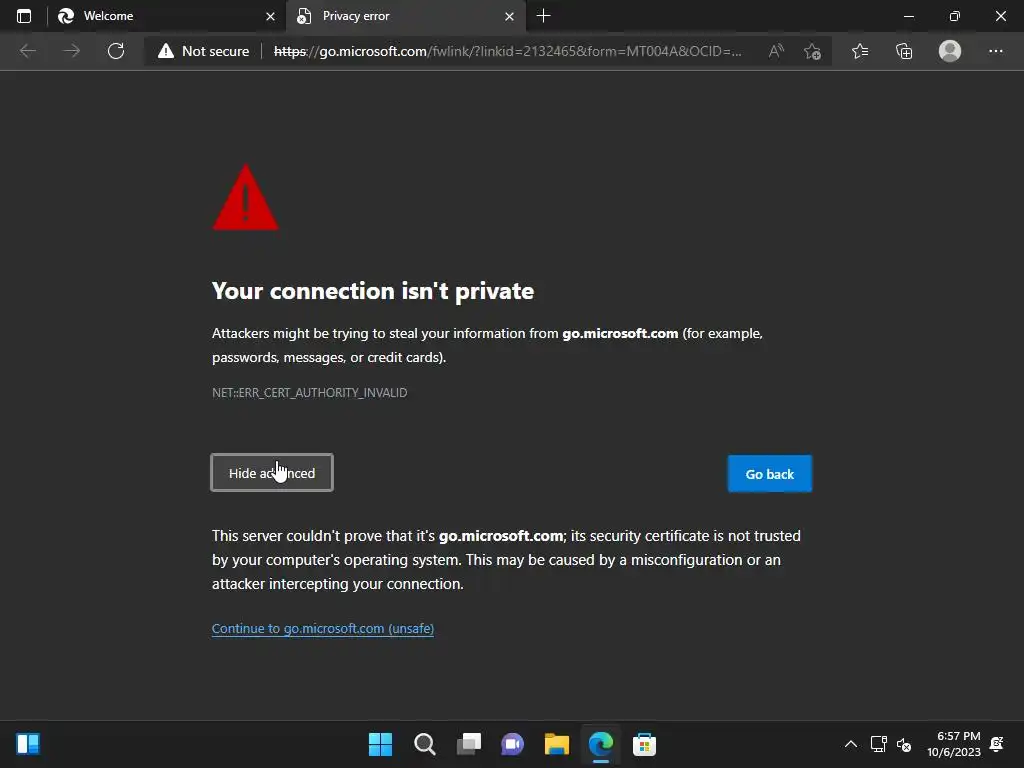Click Microsoft Edge taskbar icon
The height and width of the screenshot is (768, 1024).
pos(600,744)
